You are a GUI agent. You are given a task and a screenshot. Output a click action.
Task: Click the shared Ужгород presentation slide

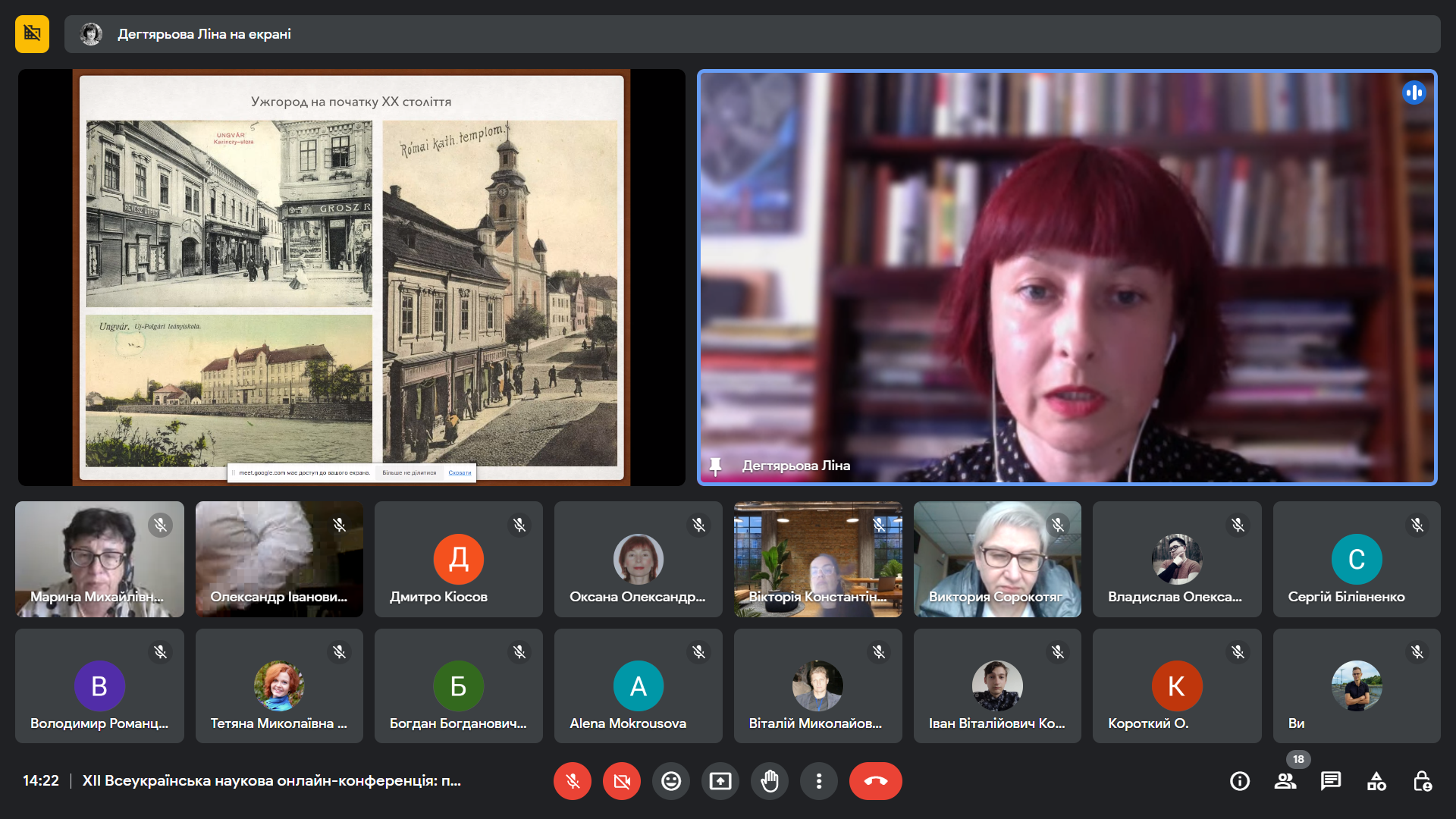[351, 278]
